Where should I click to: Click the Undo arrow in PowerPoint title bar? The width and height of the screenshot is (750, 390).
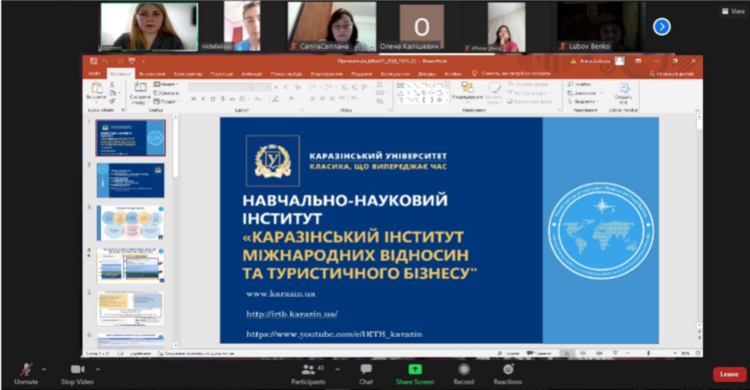[106, 61]
